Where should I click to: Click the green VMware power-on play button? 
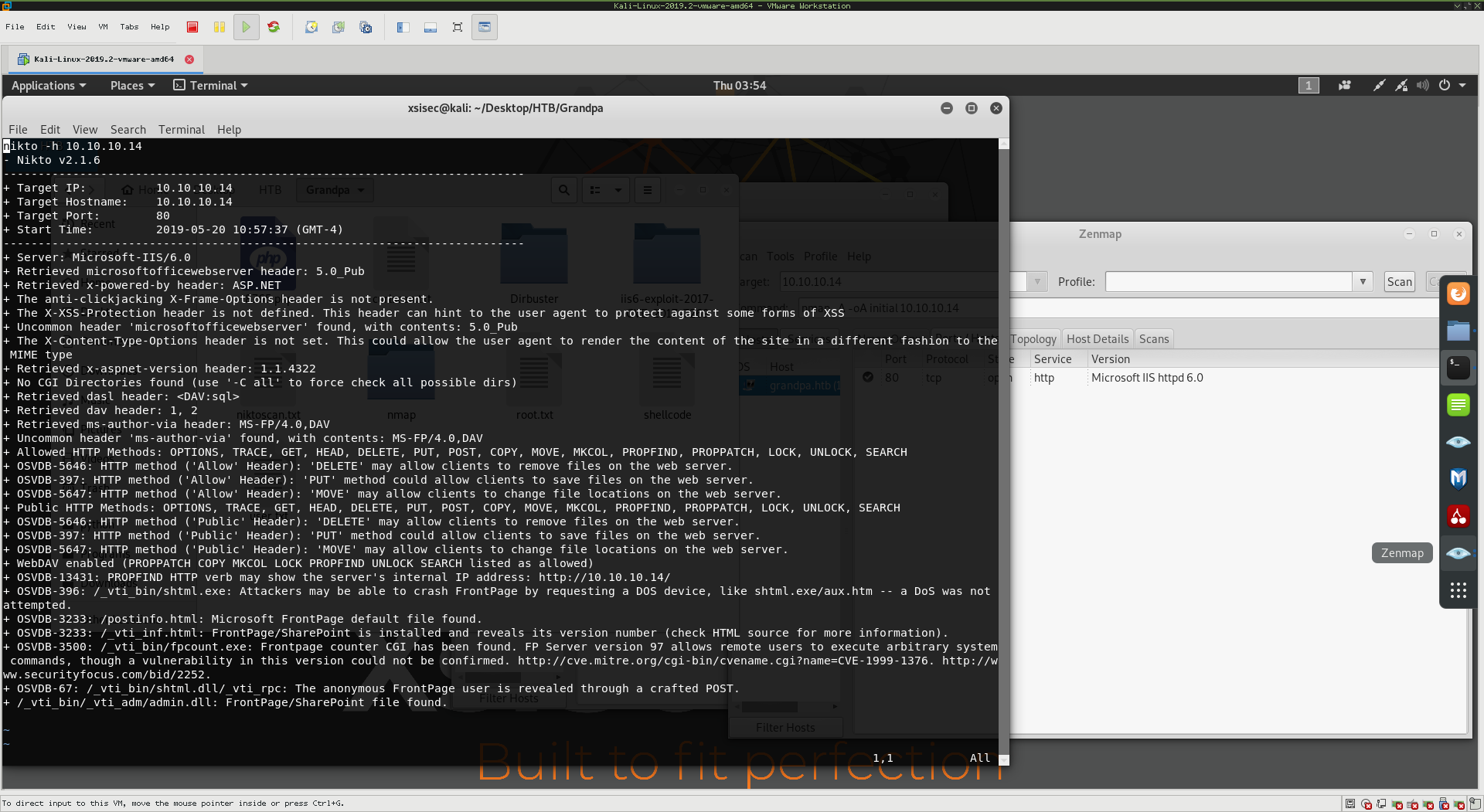coord(246,27)
